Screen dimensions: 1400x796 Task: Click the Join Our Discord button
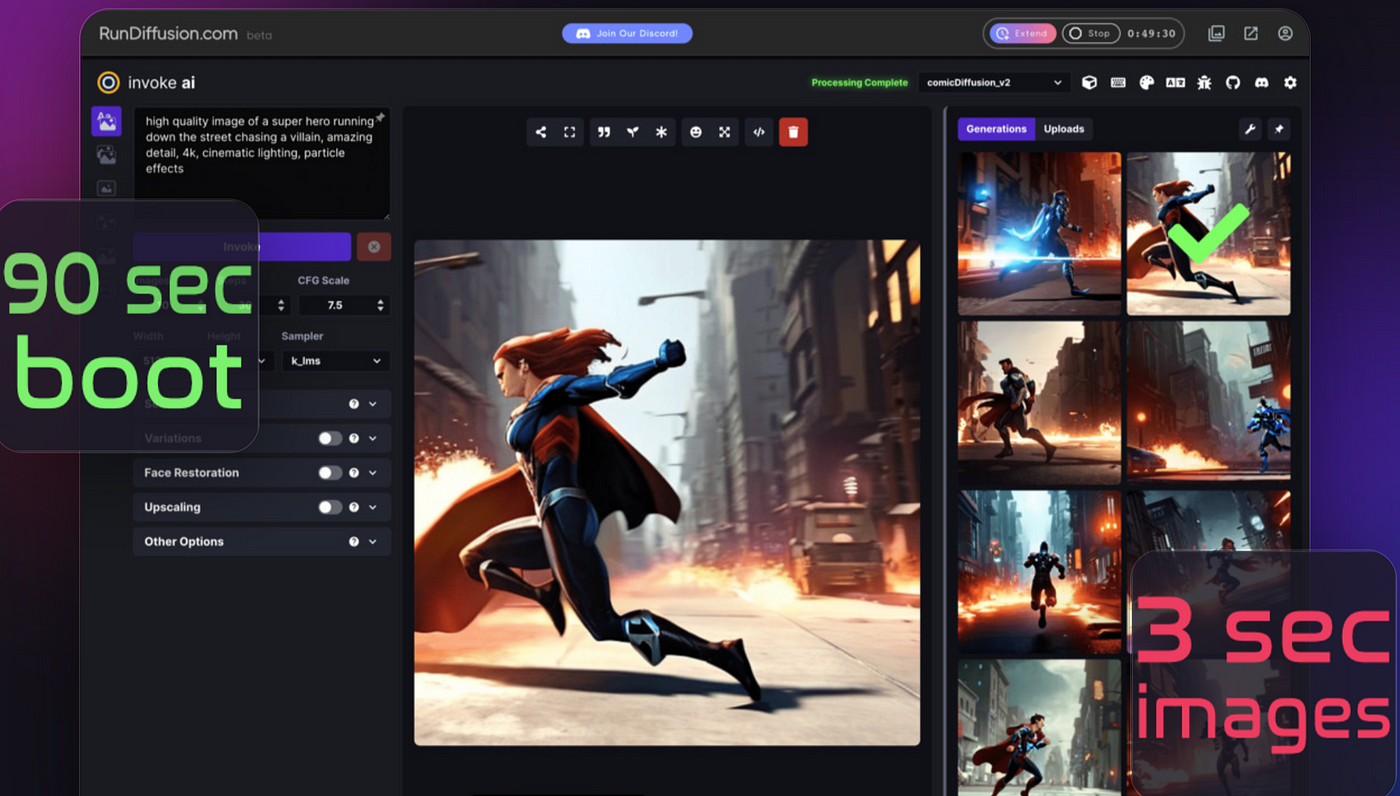tap(627, 33)
